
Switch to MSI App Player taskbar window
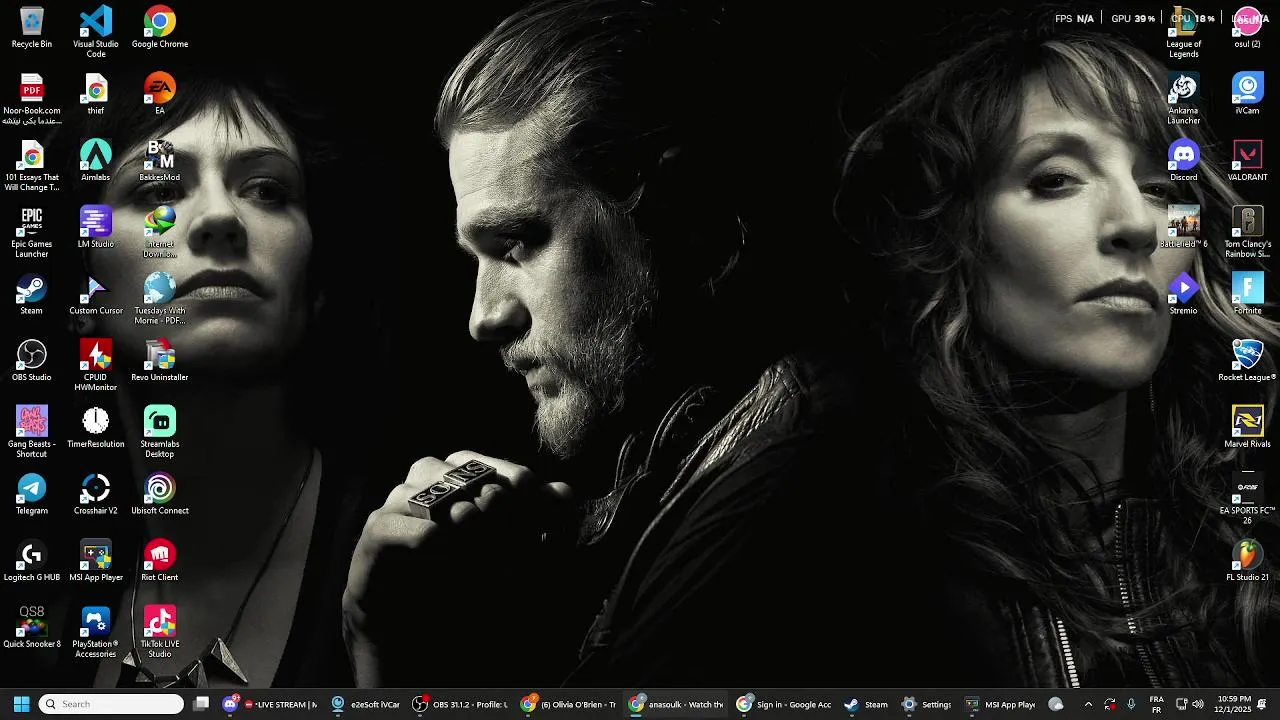1000,704
